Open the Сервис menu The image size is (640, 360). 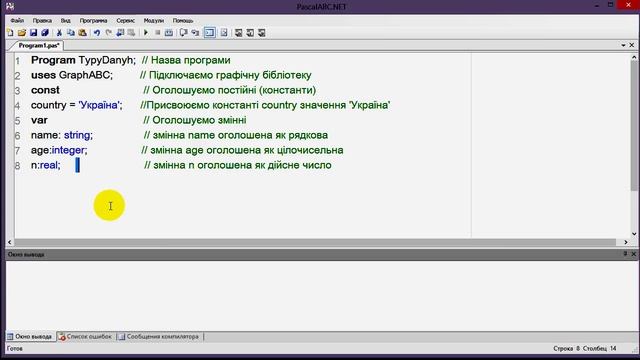point(125,20)
